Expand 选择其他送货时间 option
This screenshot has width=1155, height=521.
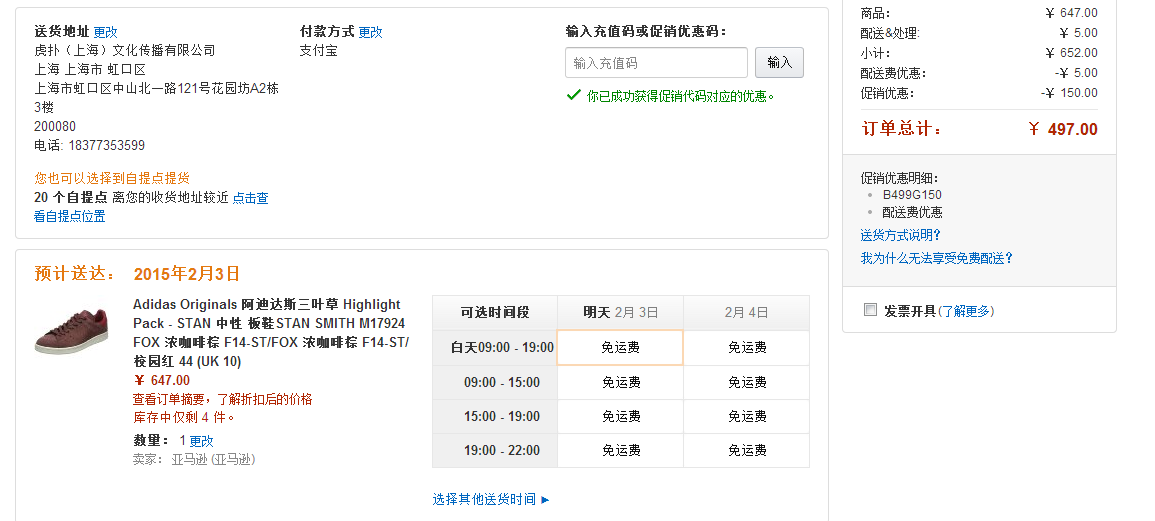pos(491,500)
